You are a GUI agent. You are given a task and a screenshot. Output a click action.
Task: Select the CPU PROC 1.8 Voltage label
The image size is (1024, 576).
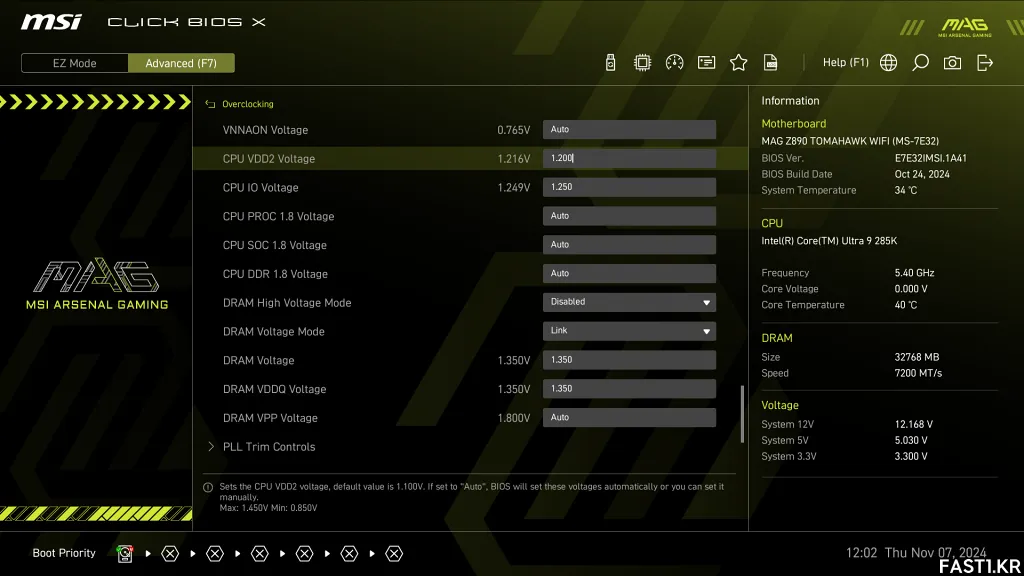click(278, 216)
